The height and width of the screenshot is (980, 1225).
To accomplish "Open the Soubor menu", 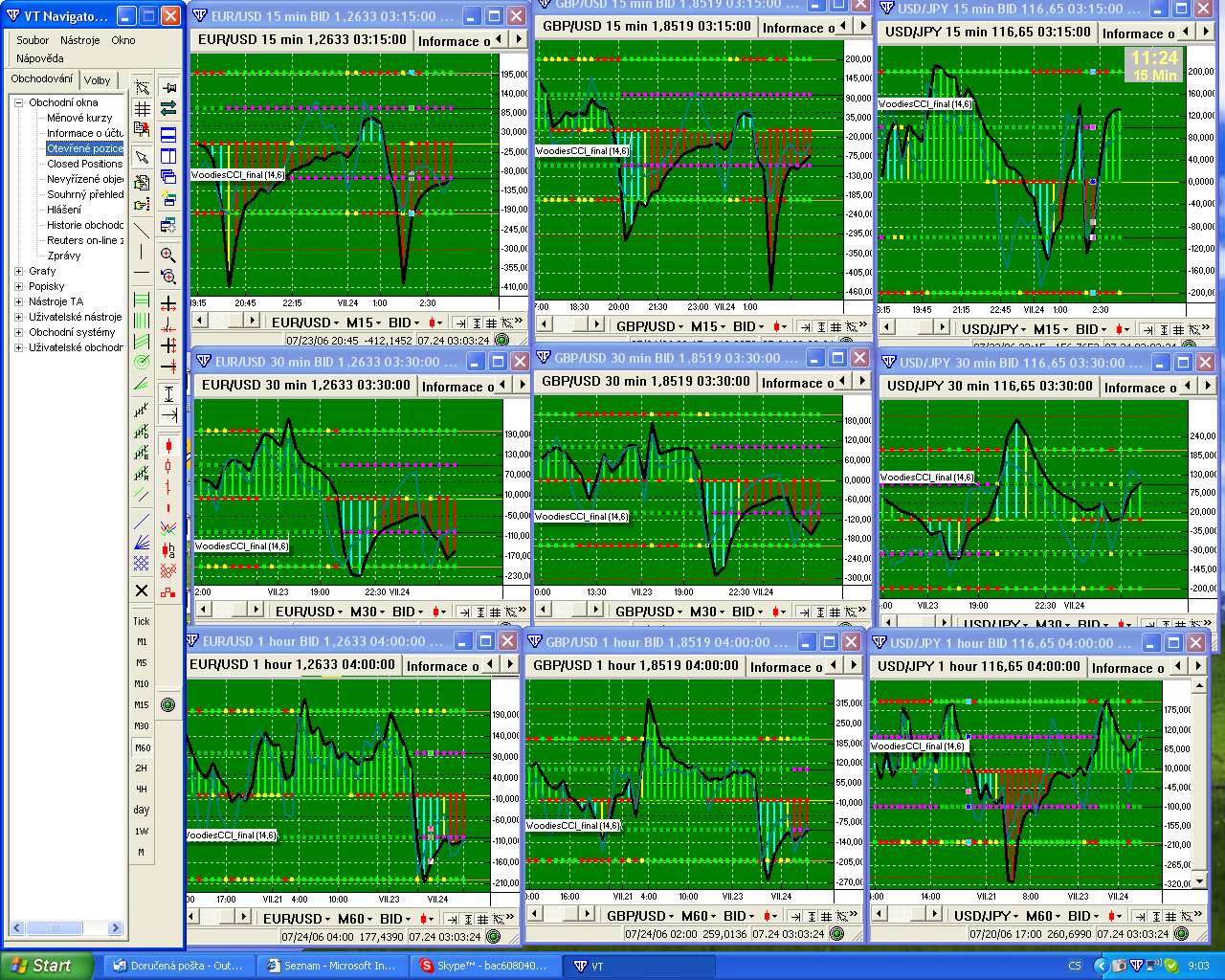I will (x=33, y=40).
